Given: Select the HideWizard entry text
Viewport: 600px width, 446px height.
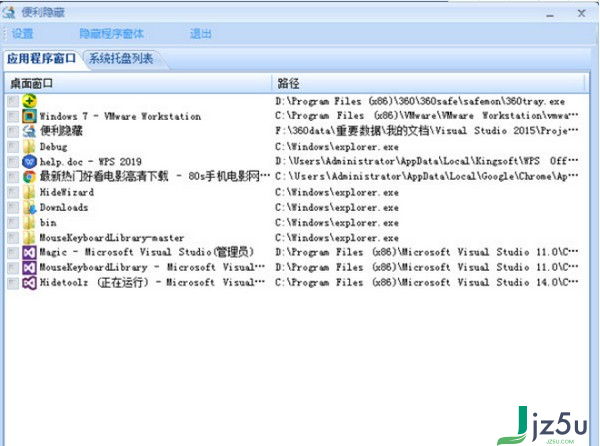Looking at the screenshot, I should coord(67,192).
